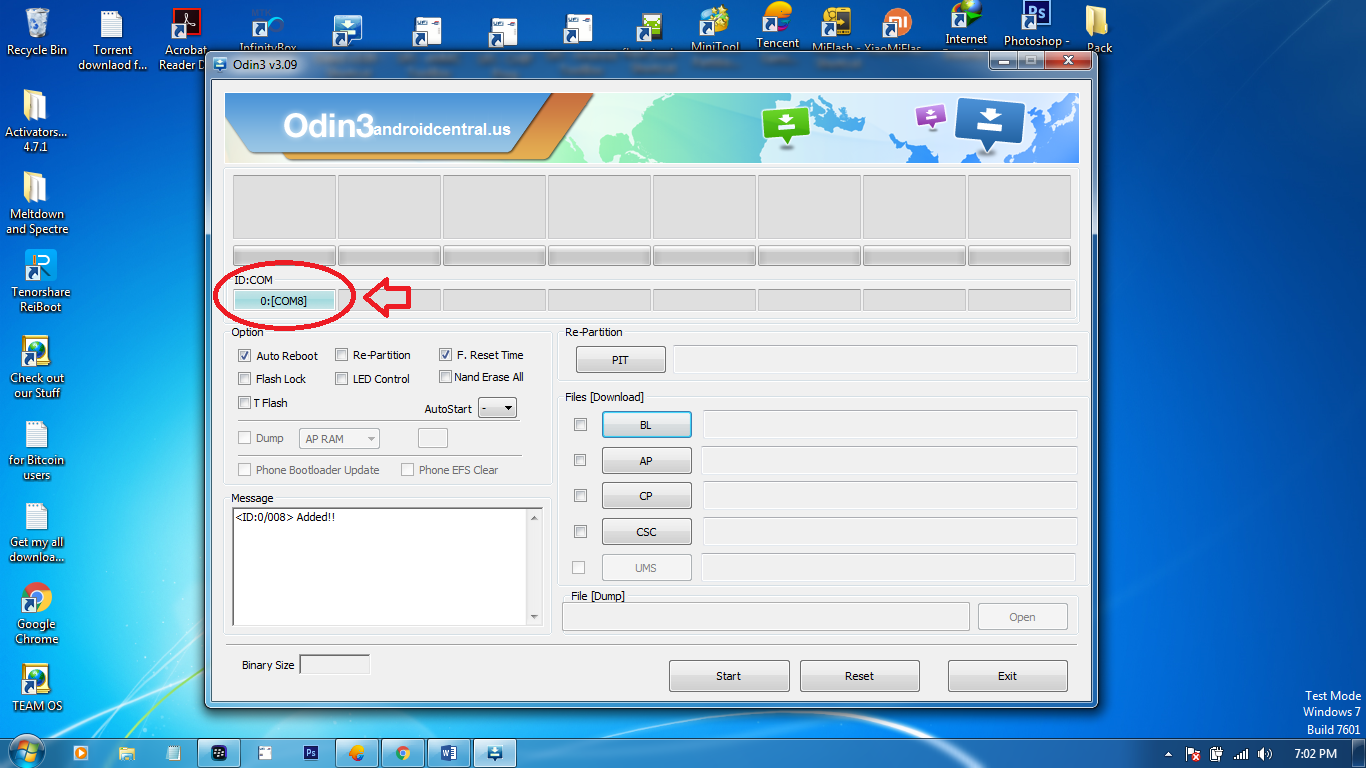The width and height of the screenshot is (1366, 768).
Task: Tick the checkbox beside the AP button
Action: (580, 460)
